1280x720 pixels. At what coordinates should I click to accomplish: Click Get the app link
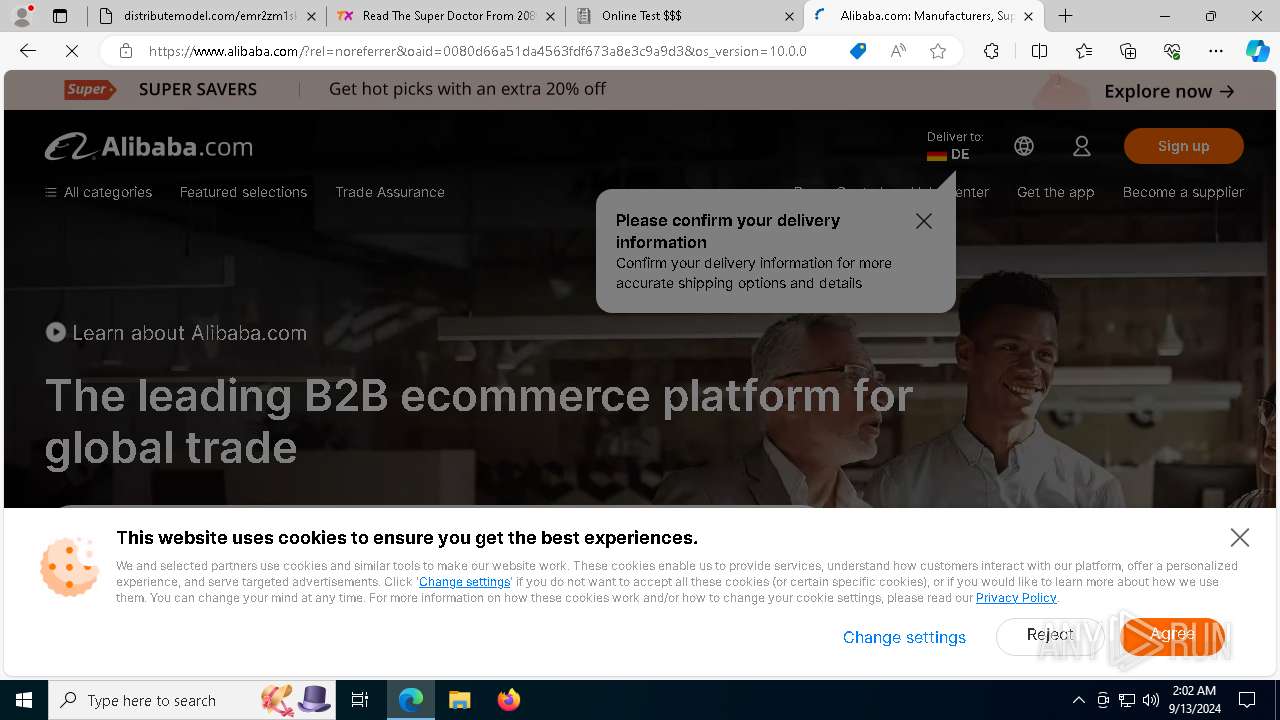(x=1055, y=192)
